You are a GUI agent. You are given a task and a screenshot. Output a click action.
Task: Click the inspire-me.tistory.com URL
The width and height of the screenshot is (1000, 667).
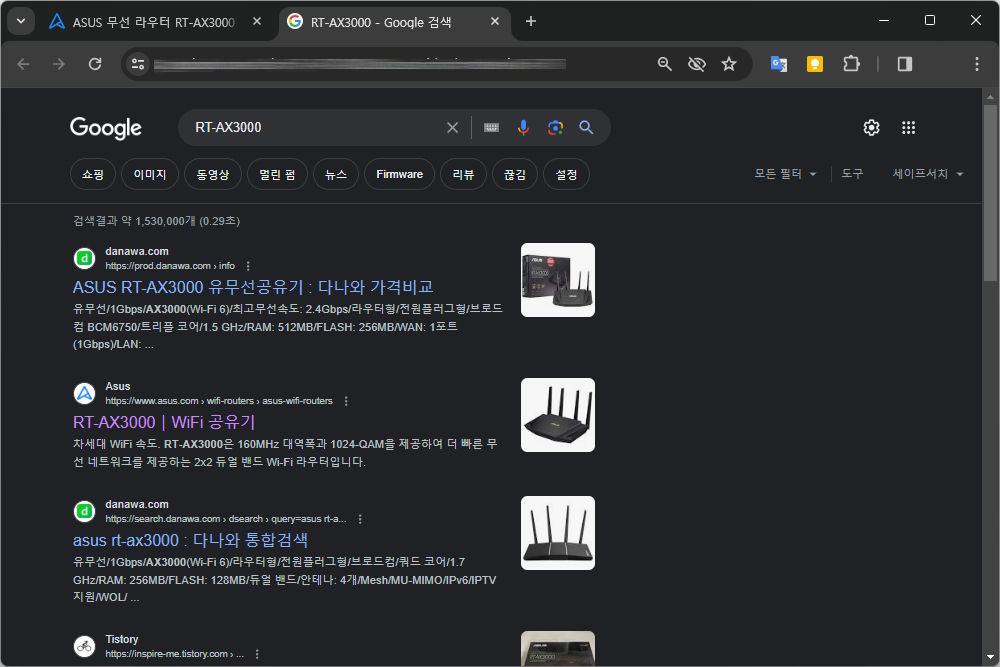pyautogui.click(x=174, y=654)
